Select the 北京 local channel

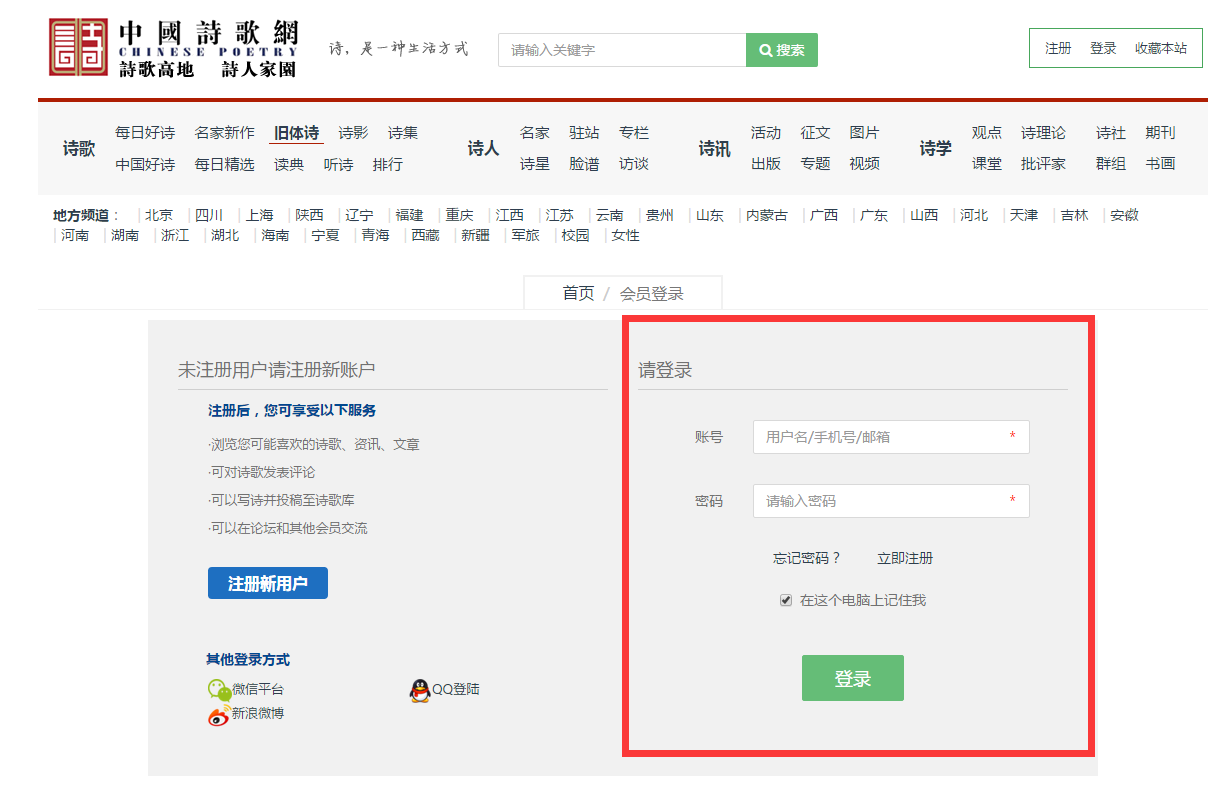pyautogui.click(x=159, y=215)
